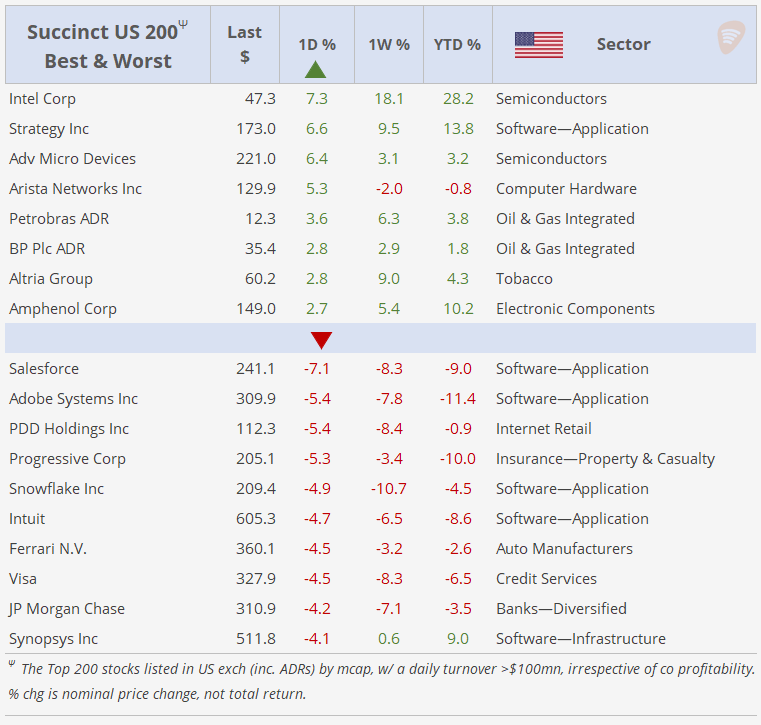The height and width of the screenshot is (725, 761).
Task: Click Synopsys Inc last price 511.8
Action: [x=256, y=639]
